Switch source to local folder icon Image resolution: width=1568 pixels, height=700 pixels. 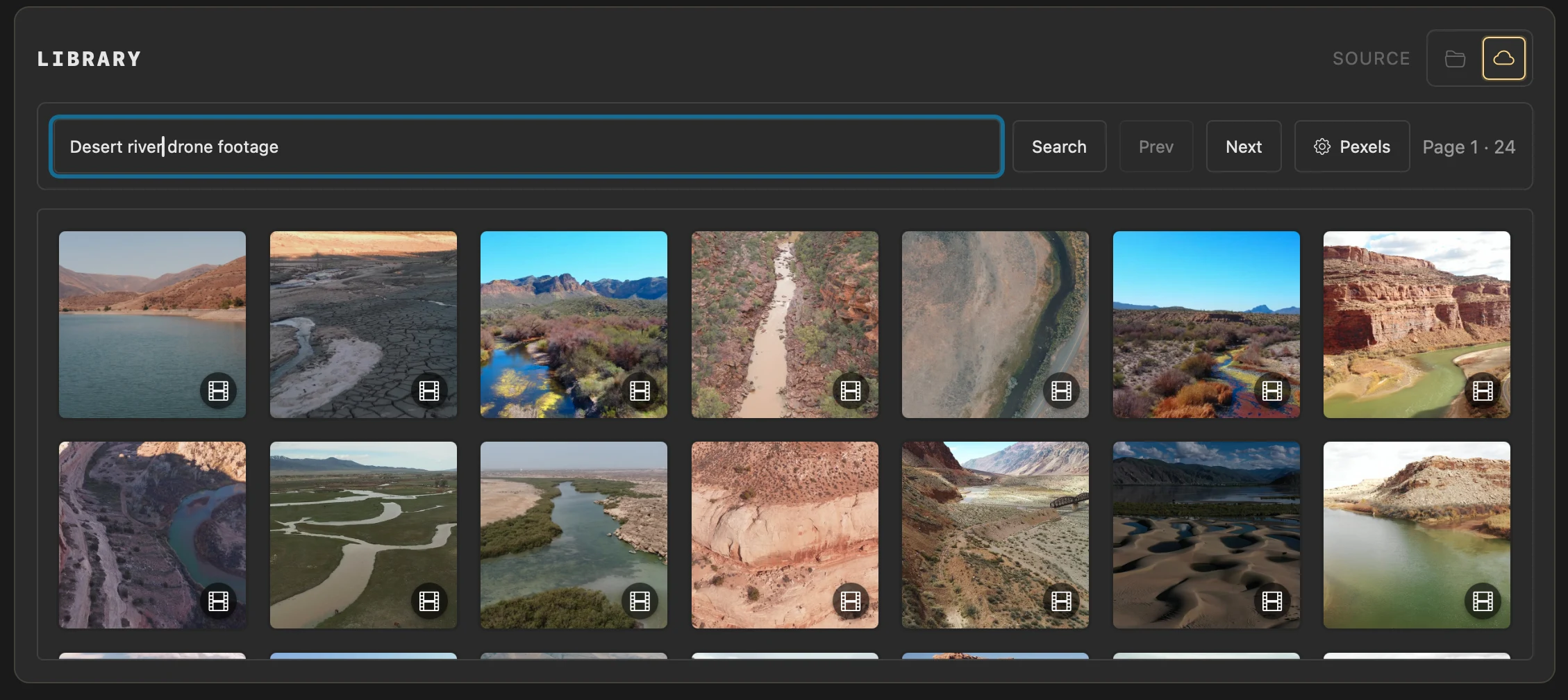tap(1455, 59)
